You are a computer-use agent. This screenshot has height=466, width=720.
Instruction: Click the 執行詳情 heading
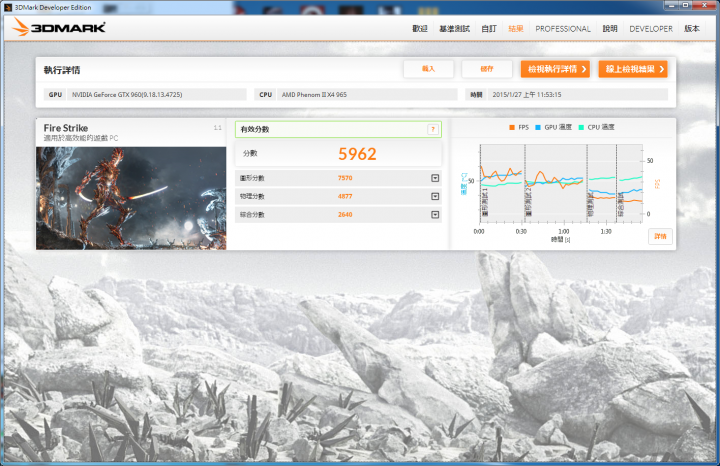click(x=62, y=70)
